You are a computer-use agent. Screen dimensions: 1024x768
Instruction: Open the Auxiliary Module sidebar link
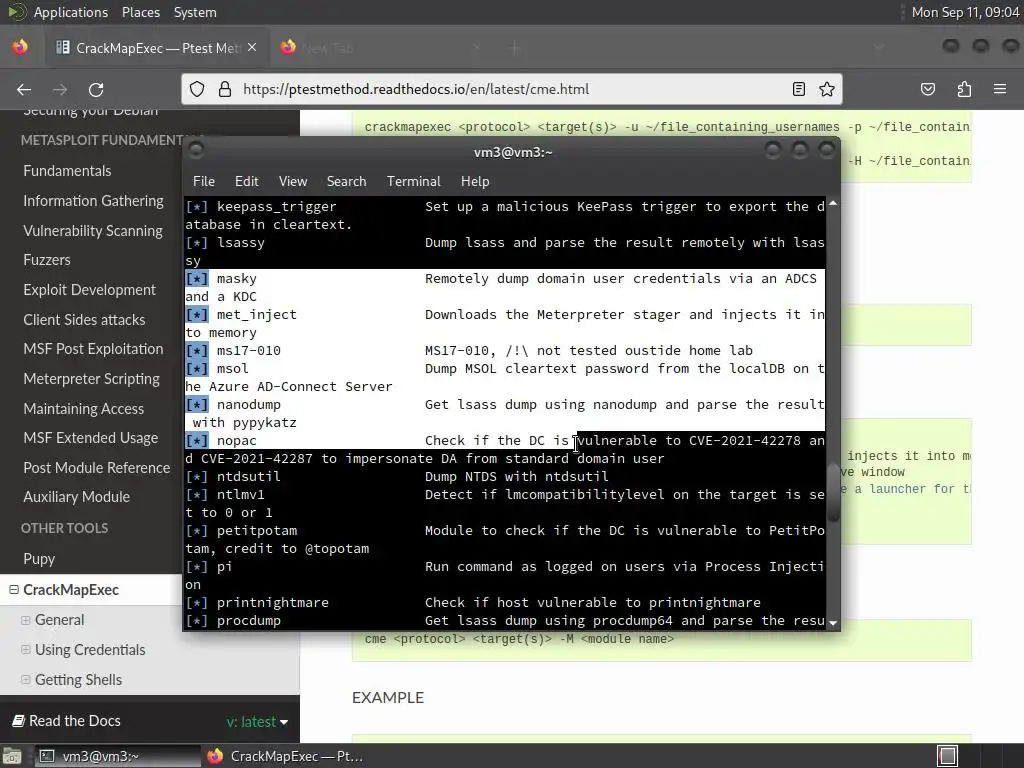click(76, 497)
